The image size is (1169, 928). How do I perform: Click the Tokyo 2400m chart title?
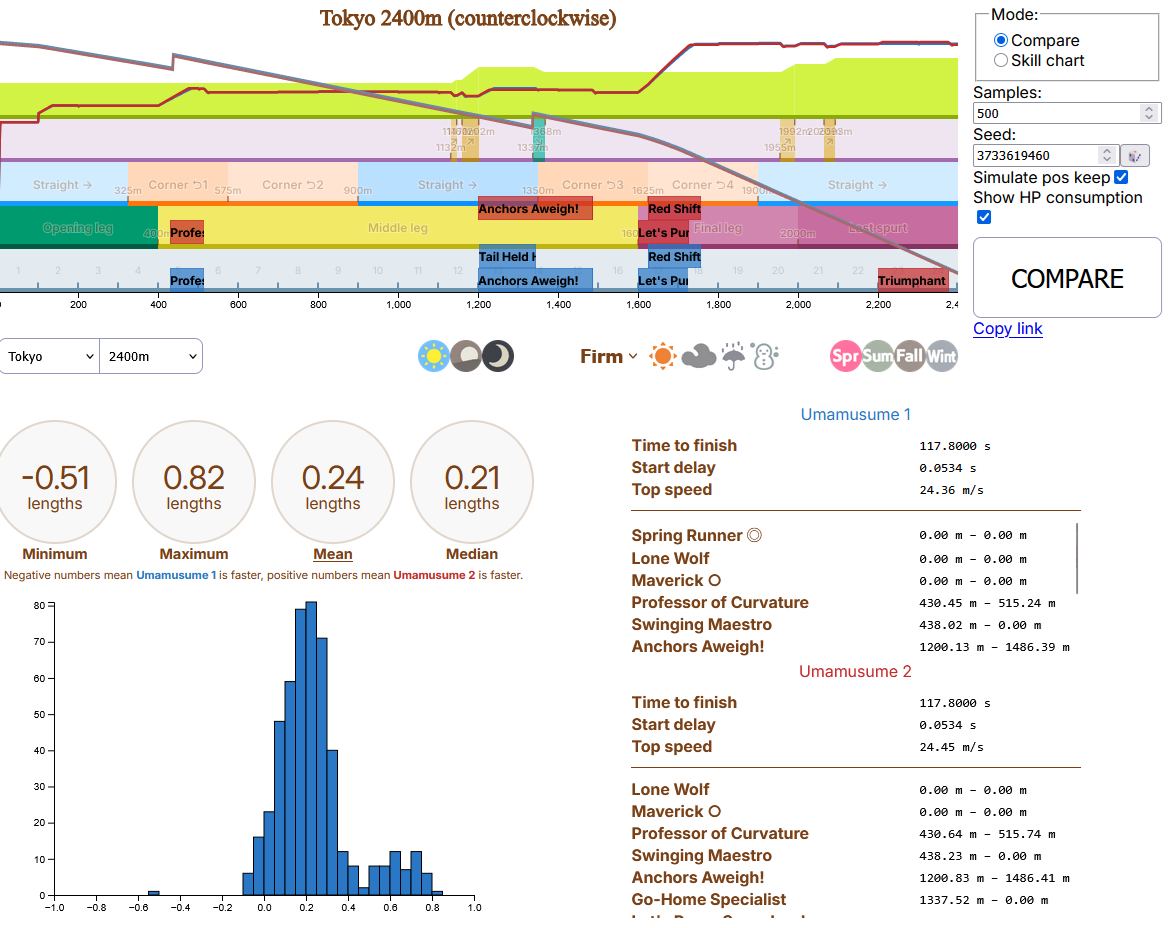[468, 18]
